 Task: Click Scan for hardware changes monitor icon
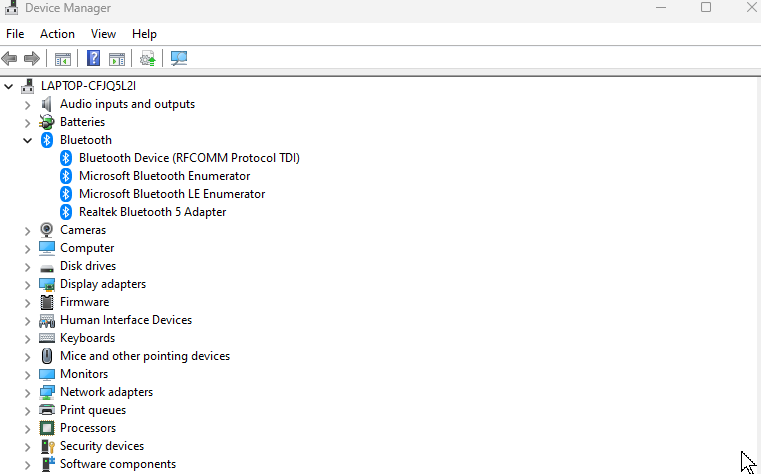pyautogui.click(x=179, y=58)
